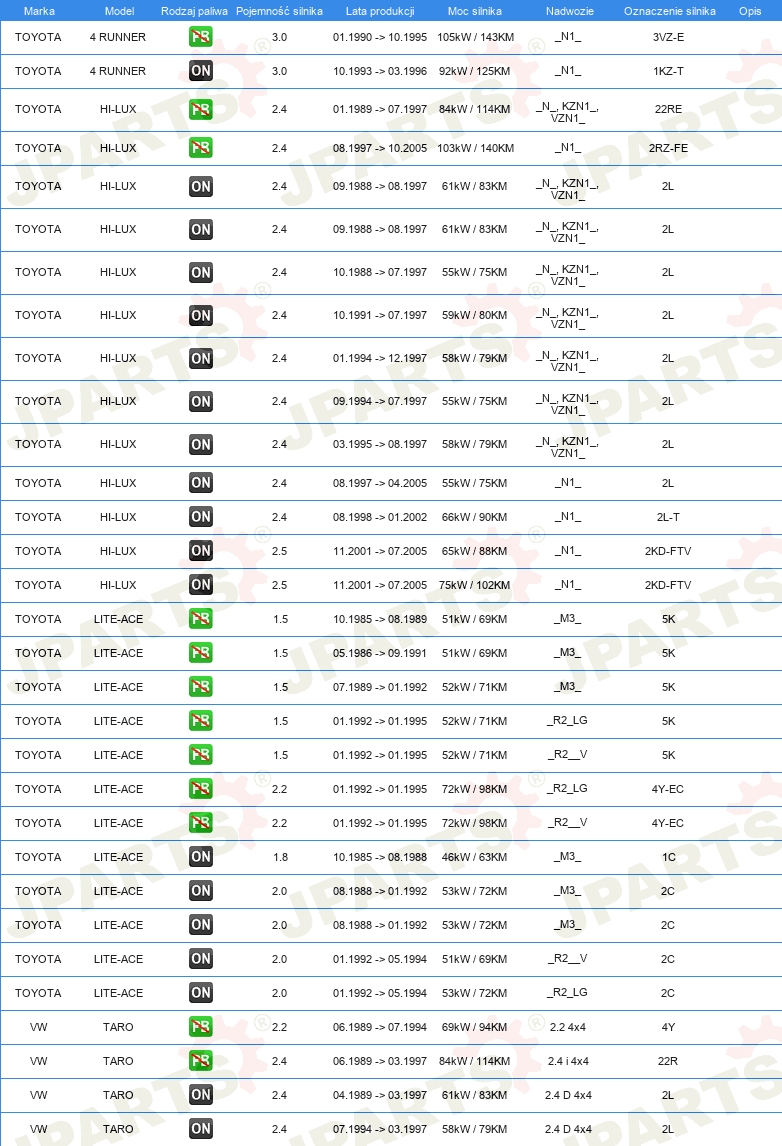Viewport: 782px width, 1146px height.
Task: Click the Model column header
Action: tap(119, 11)
